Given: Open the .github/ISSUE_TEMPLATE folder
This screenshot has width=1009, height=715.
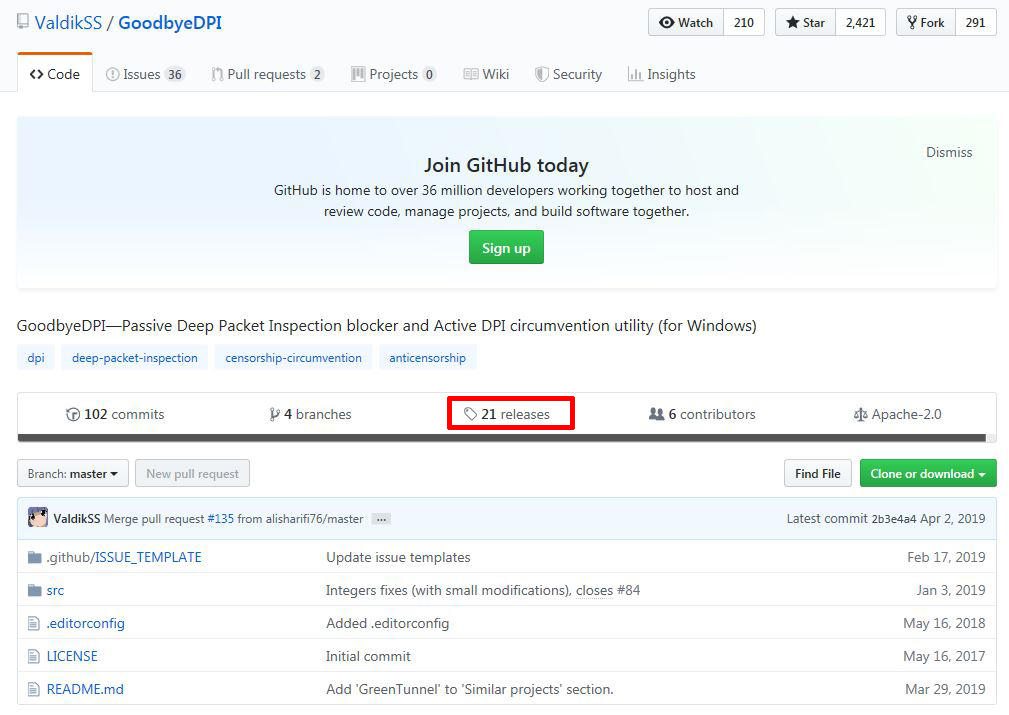Looking at the screenshot, I should 124,557.
